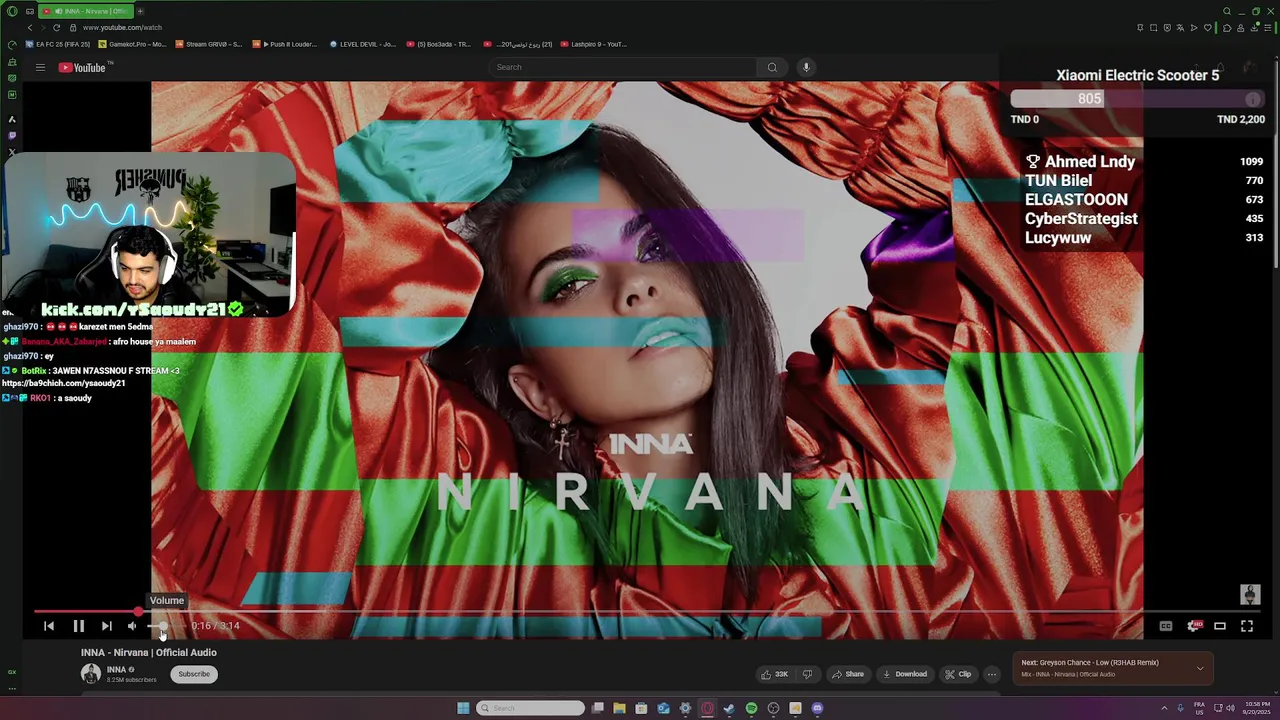Open X in the Opera sidebar

coord(12,152)
